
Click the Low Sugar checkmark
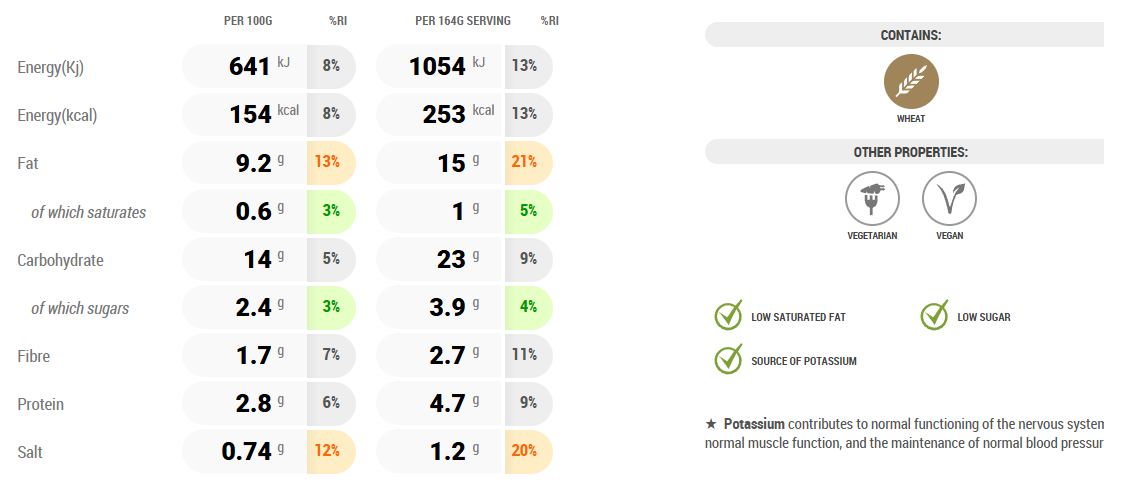click(x=934, y=316)
